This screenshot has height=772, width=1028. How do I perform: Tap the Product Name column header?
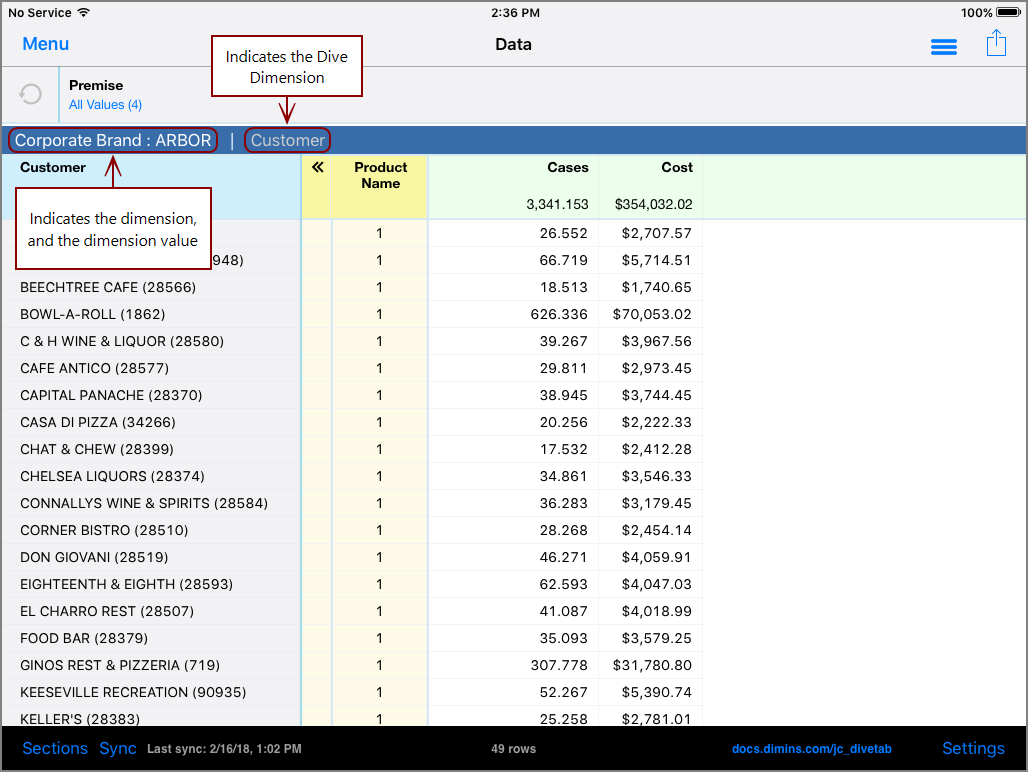(x=380, y=176)
